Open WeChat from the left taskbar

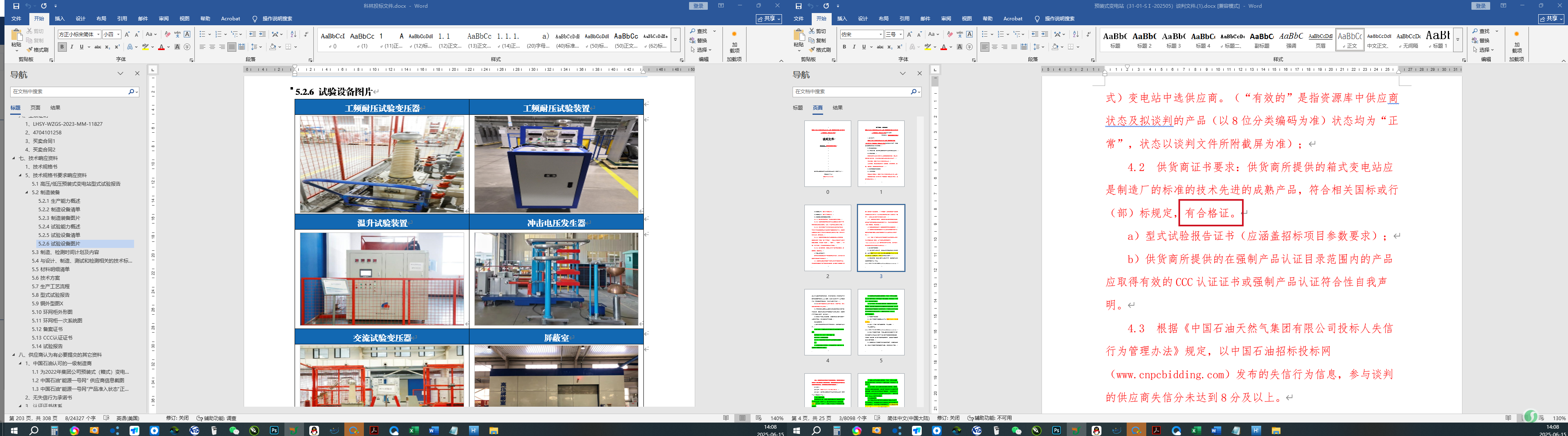pyautogui.click(x=234, y=431)
